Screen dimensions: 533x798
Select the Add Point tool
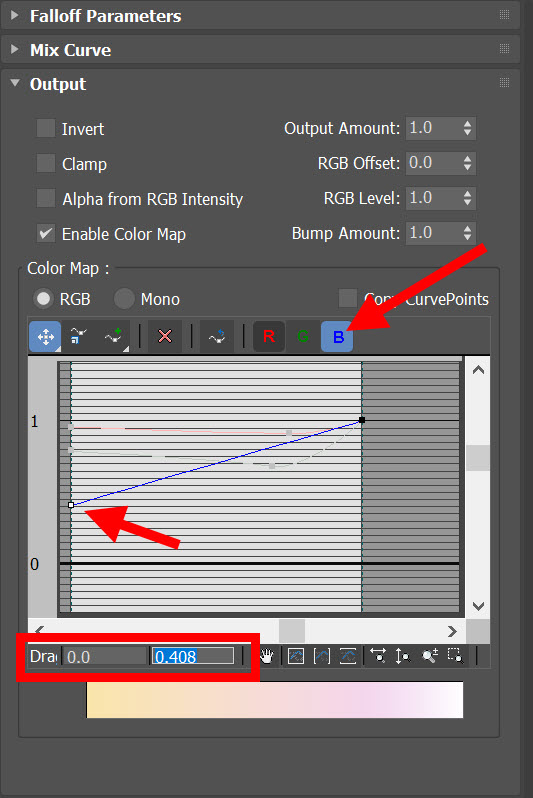click(x=113, y=336)
